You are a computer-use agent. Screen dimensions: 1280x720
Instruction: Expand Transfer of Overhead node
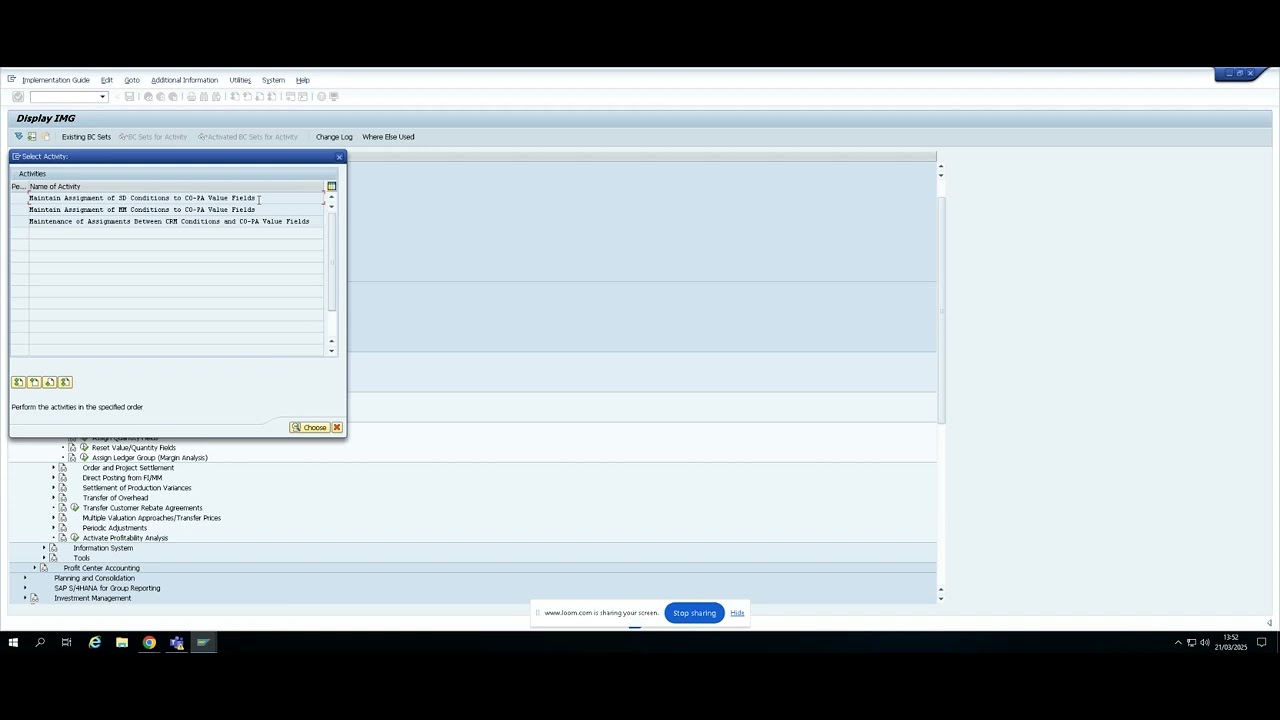click(x=54, y=498)
